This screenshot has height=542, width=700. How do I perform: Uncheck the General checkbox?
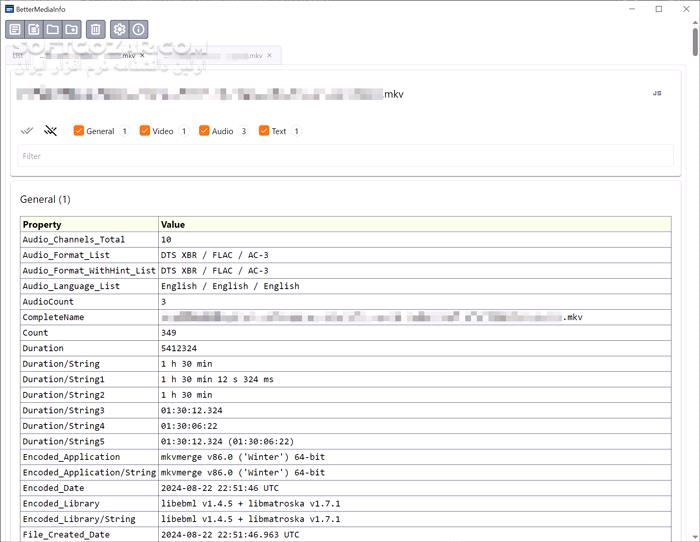point(79,131)
